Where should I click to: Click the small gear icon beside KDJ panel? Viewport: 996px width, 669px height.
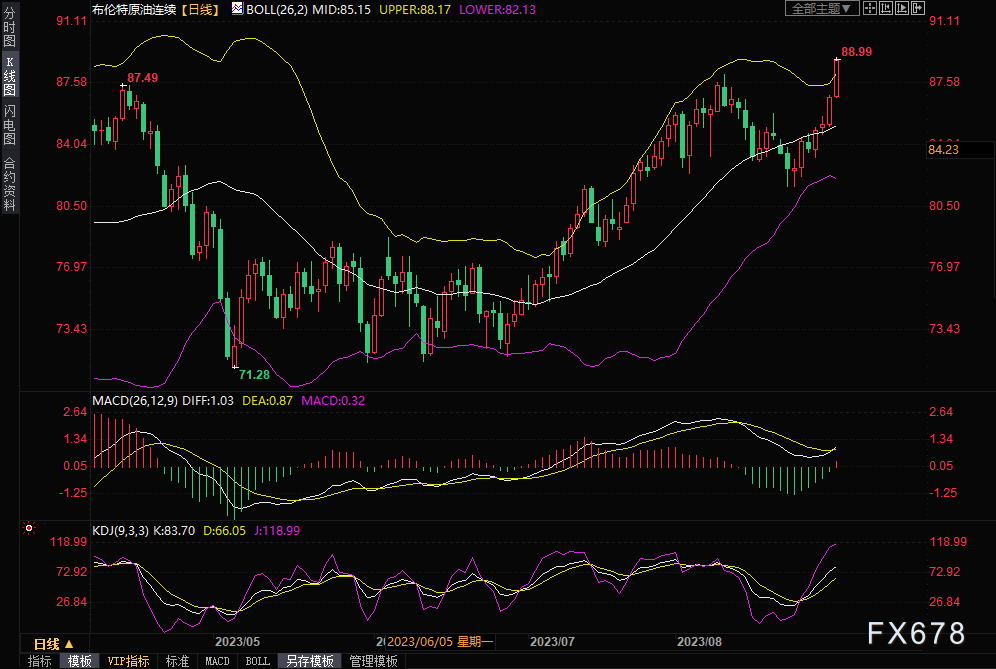(29, 527)
